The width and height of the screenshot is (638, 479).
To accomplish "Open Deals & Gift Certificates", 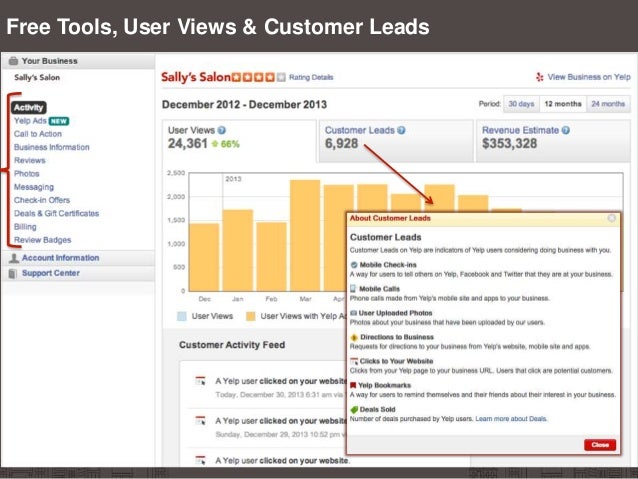I will click(x=57, y=213).
